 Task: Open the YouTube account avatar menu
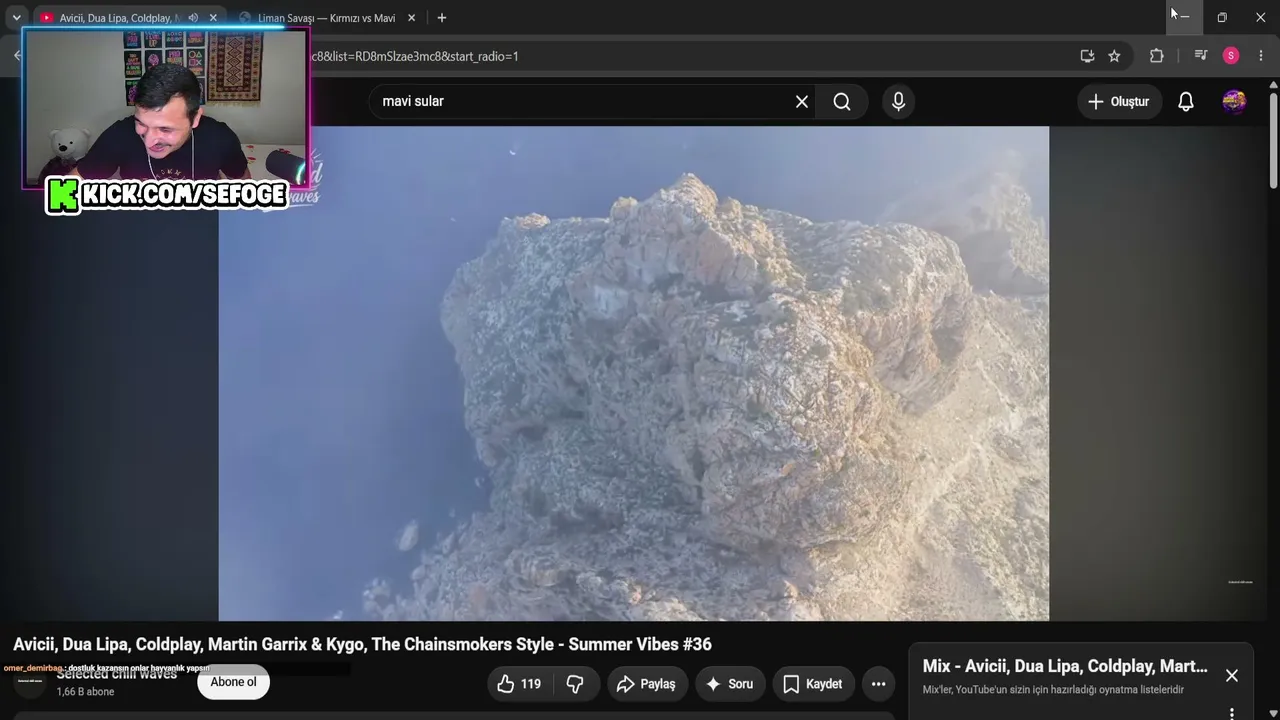click(x=1234, y=101)
